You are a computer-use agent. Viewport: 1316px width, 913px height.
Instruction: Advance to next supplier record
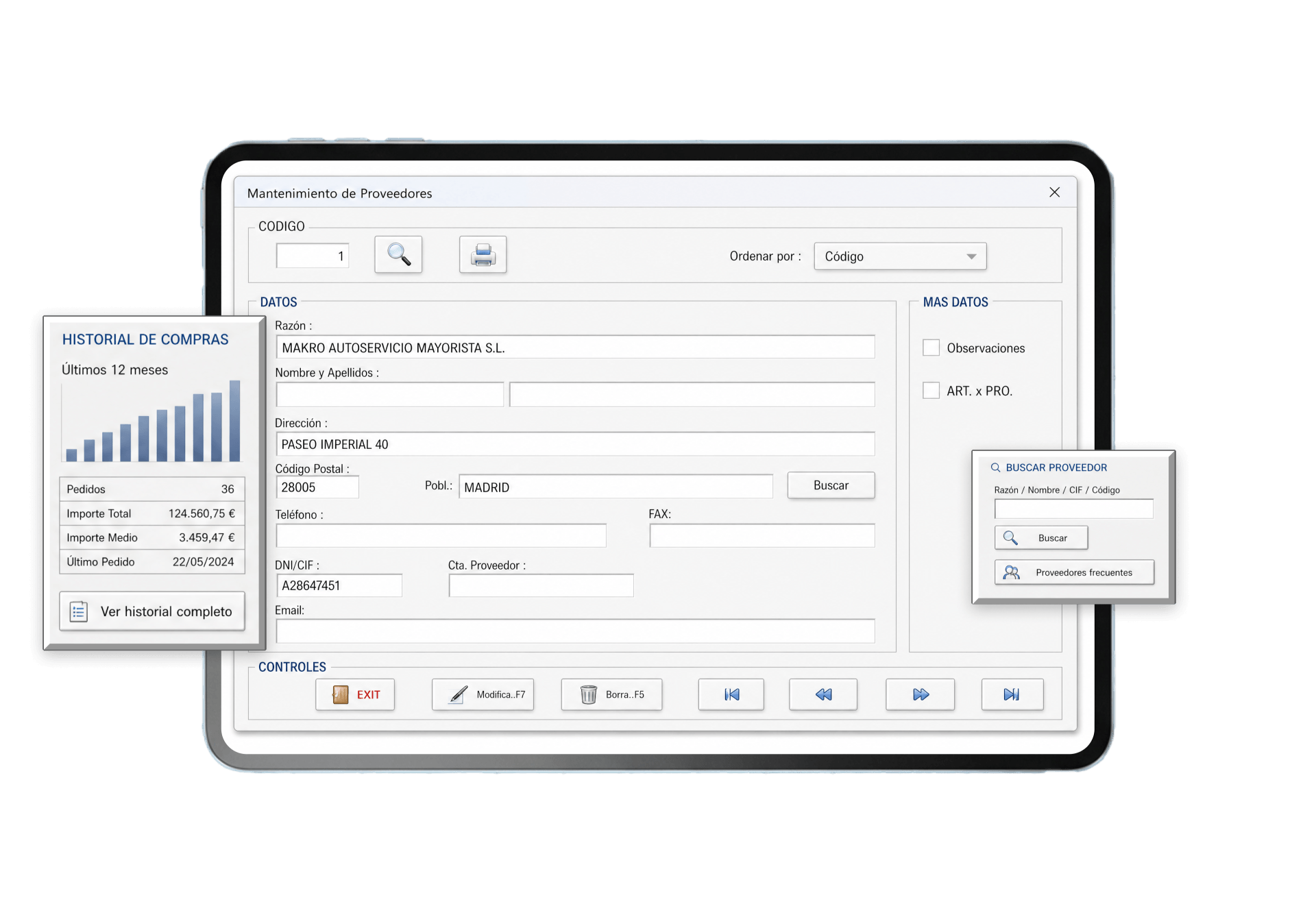[x=920, y=694]
